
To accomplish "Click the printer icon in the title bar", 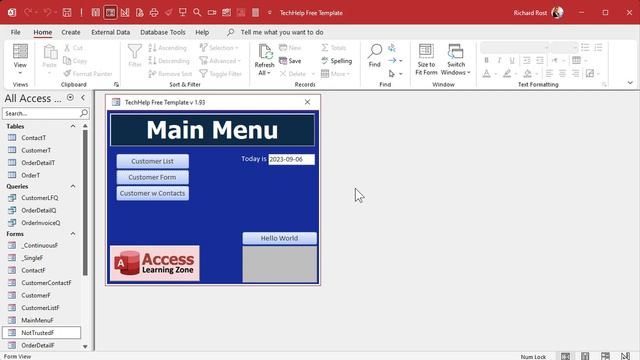I will coord(154,13).
